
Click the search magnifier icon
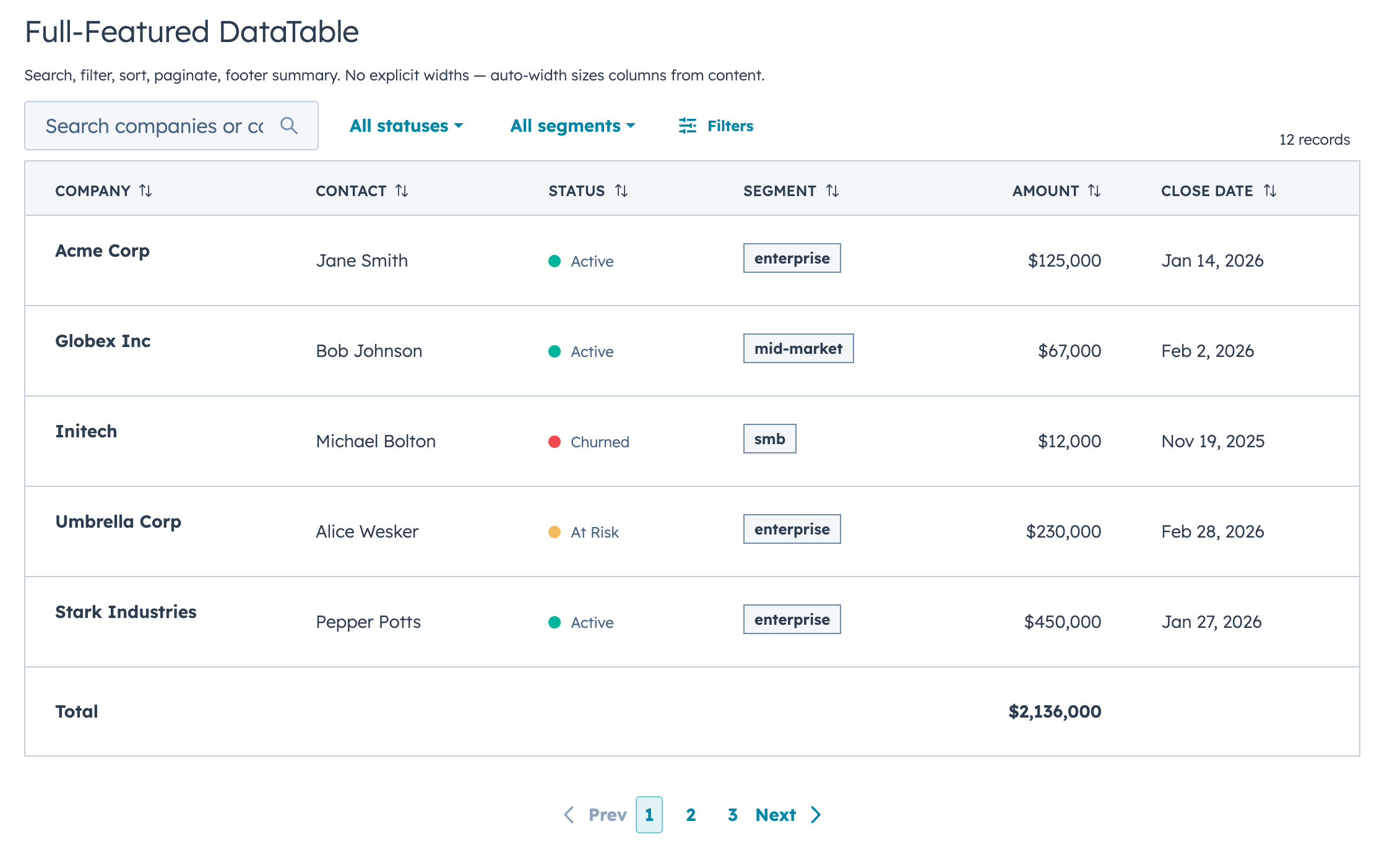tap(290, 126)
